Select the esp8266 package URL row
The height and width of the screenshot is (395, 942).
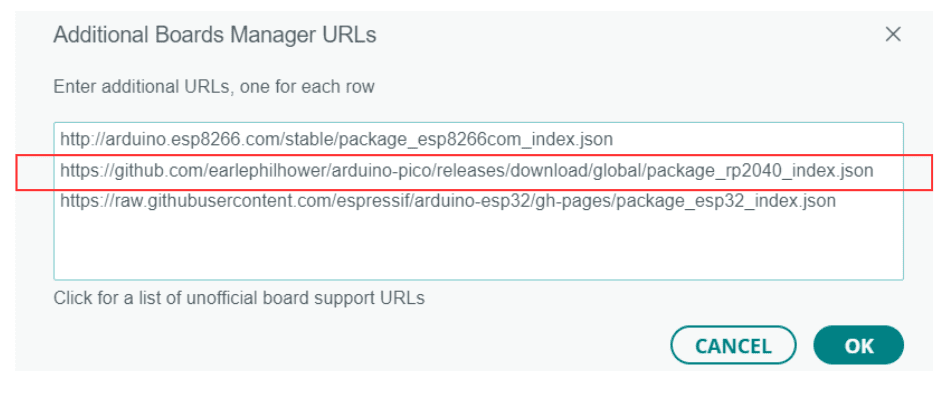tap(478, 139)
